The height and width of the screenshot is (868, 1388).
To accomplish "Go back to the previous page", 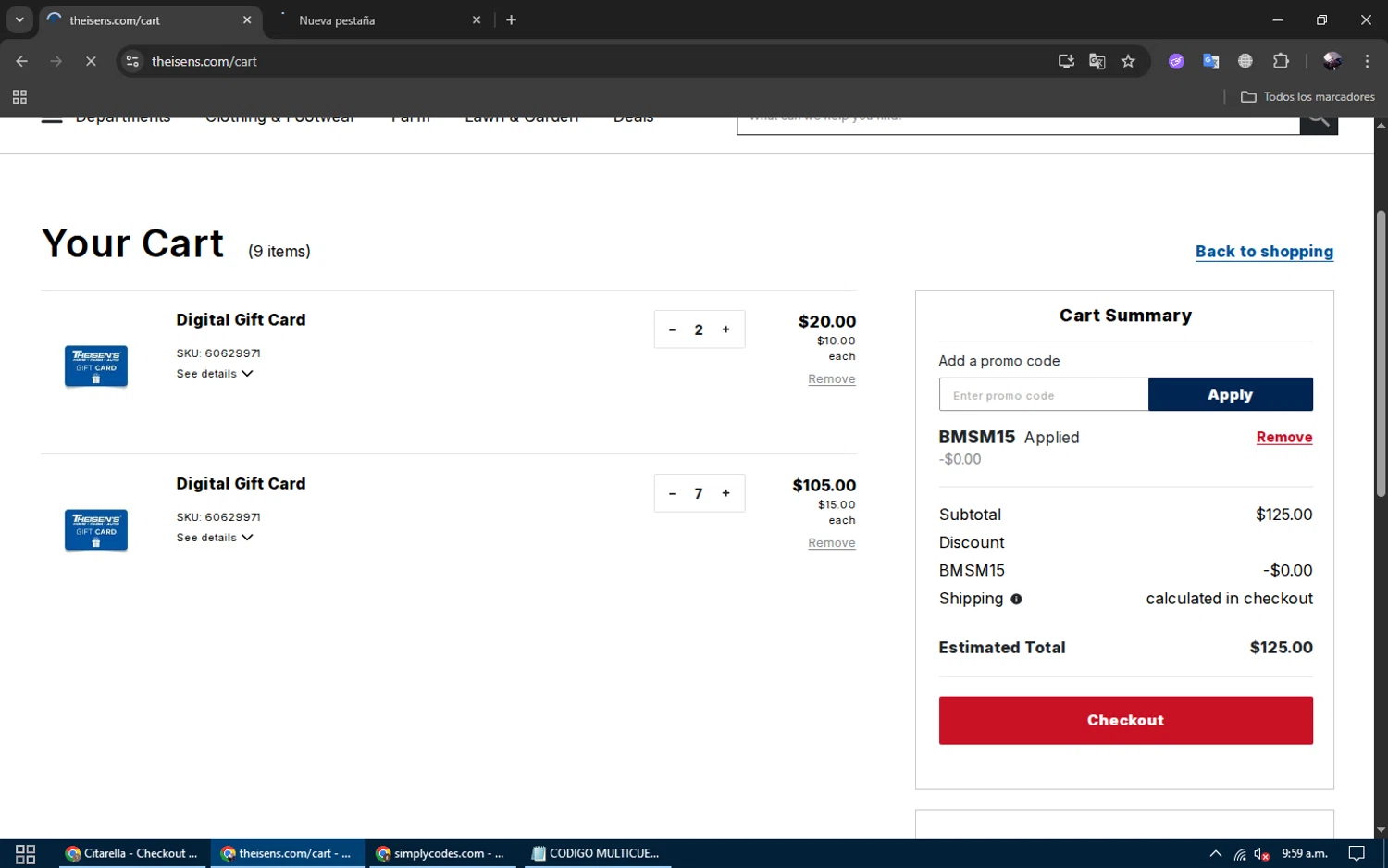I will click(21, 61).
